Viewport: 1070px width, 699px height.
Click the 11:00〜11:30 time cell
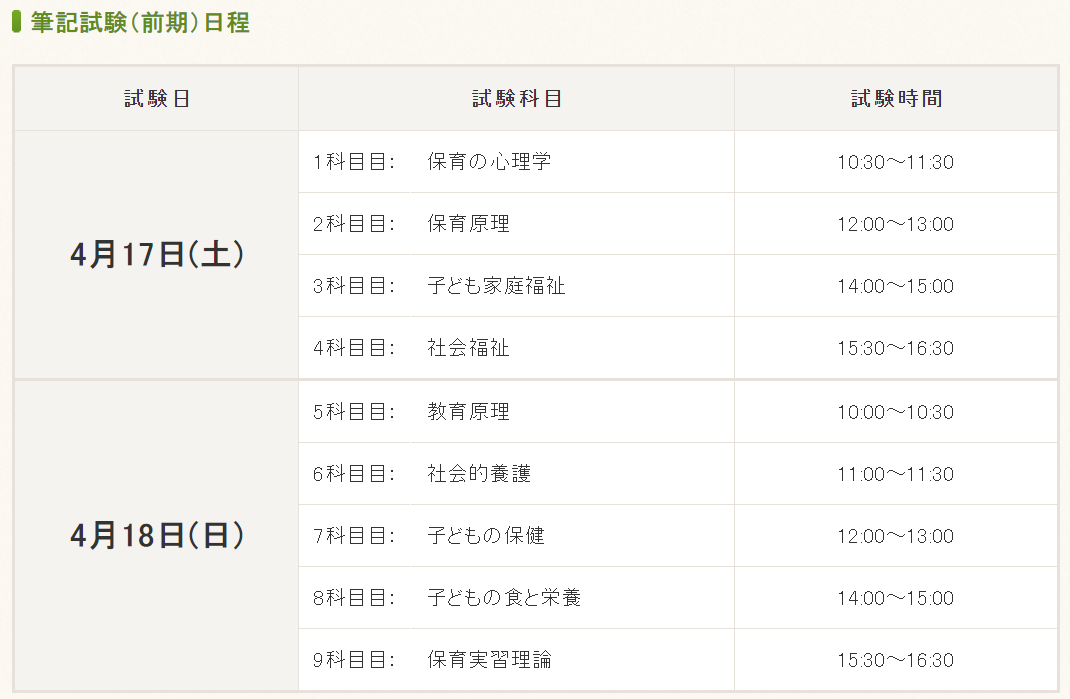click(896, 474)
